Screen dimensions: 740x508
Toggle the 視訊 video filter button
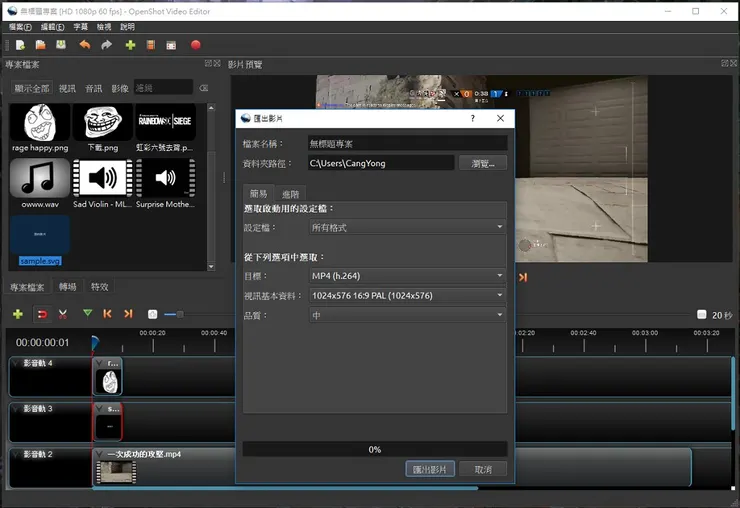click(67, 88)
